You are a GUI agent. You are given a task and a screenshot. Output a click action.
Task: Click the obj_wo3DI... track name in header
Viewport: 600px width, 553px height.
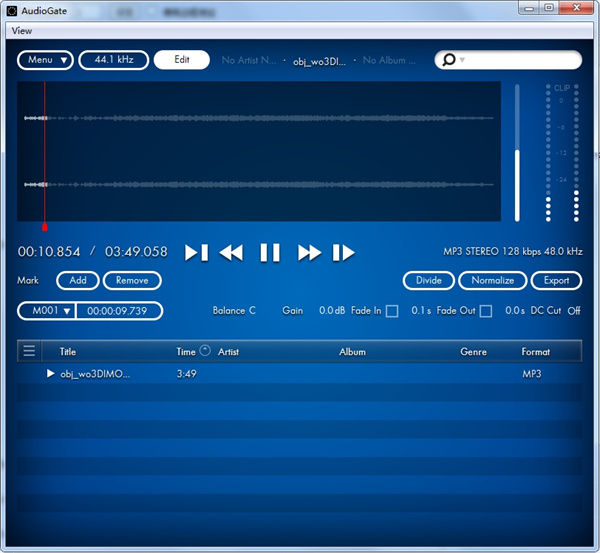click(x=319, y=61)
